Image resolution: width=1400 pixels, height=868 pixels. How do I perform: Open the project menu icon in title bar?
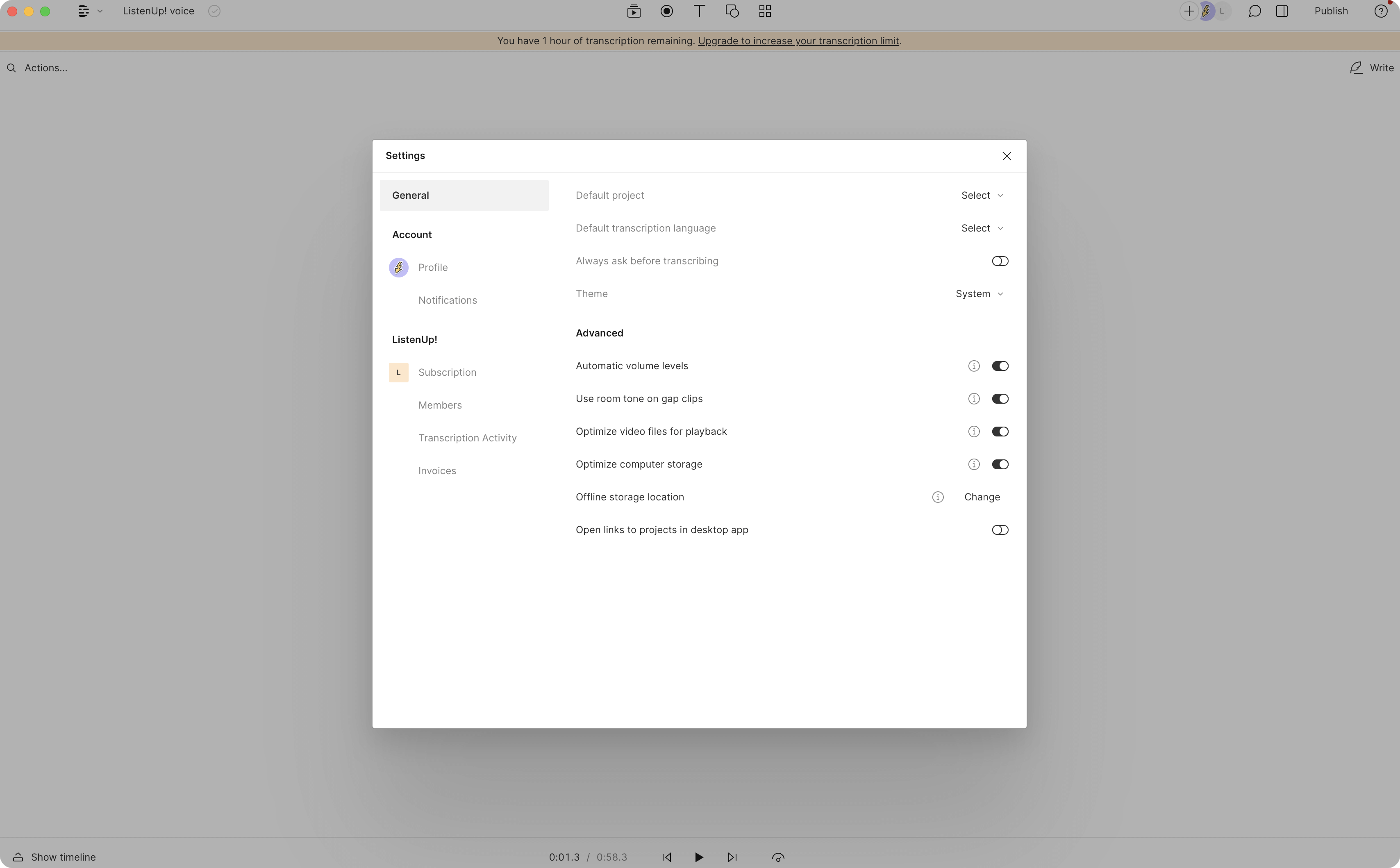click(84, 11)
